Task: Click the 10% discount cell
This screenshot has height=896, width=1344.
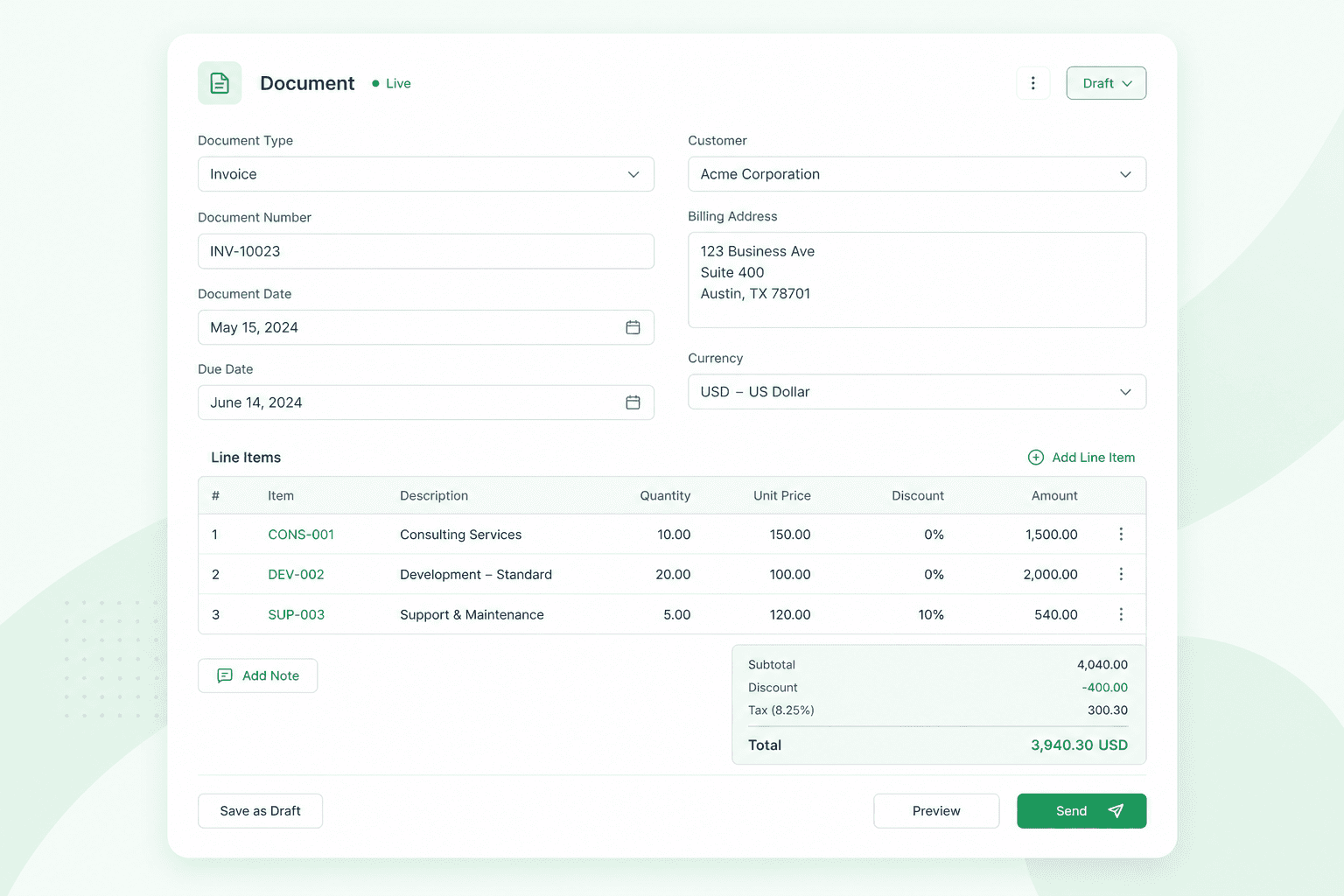Action: [x=931, y=615]
